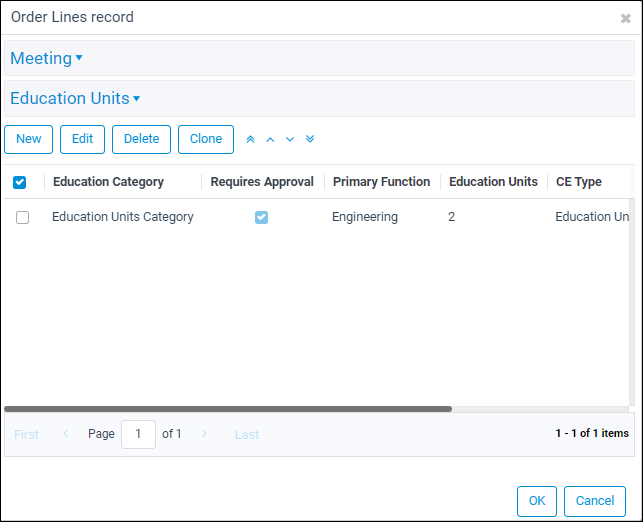
Task: Click the Clone button
Action: pos(206,139)
